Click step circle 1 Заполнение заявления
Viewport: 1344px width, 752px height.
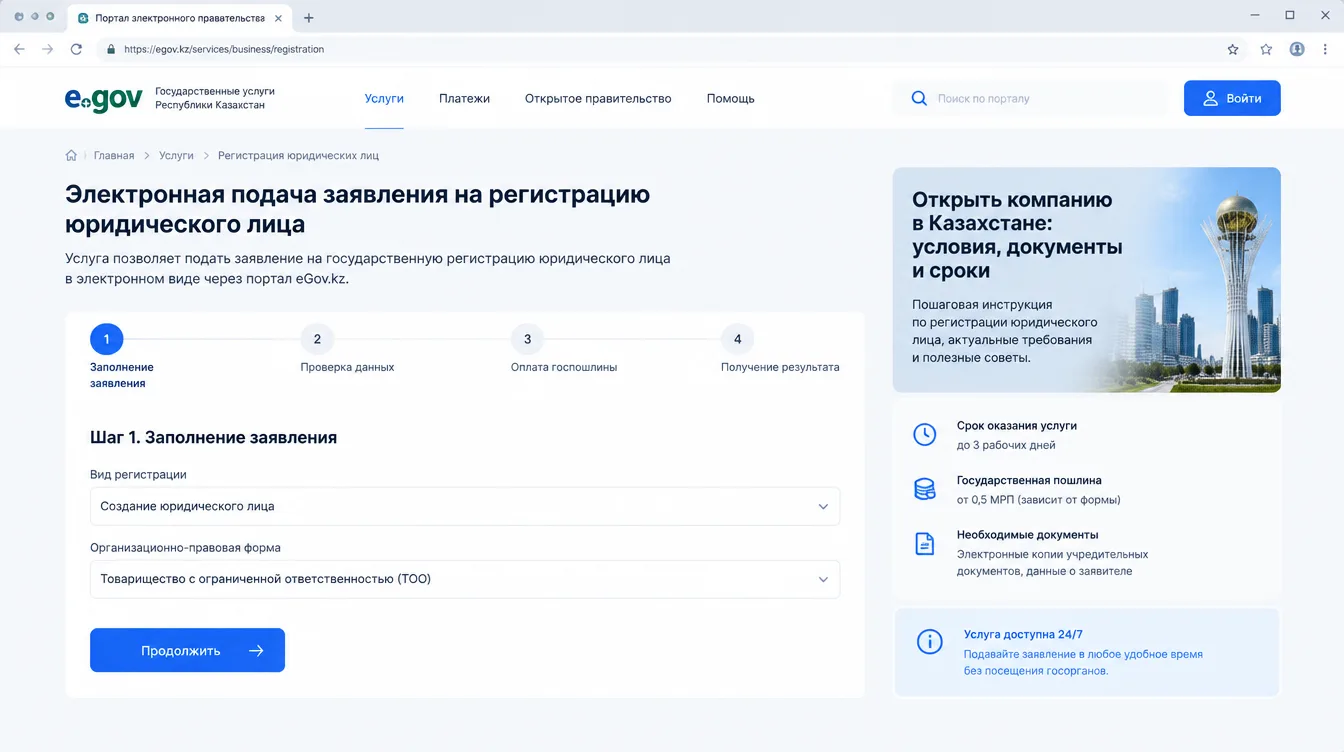coord(106,339)
